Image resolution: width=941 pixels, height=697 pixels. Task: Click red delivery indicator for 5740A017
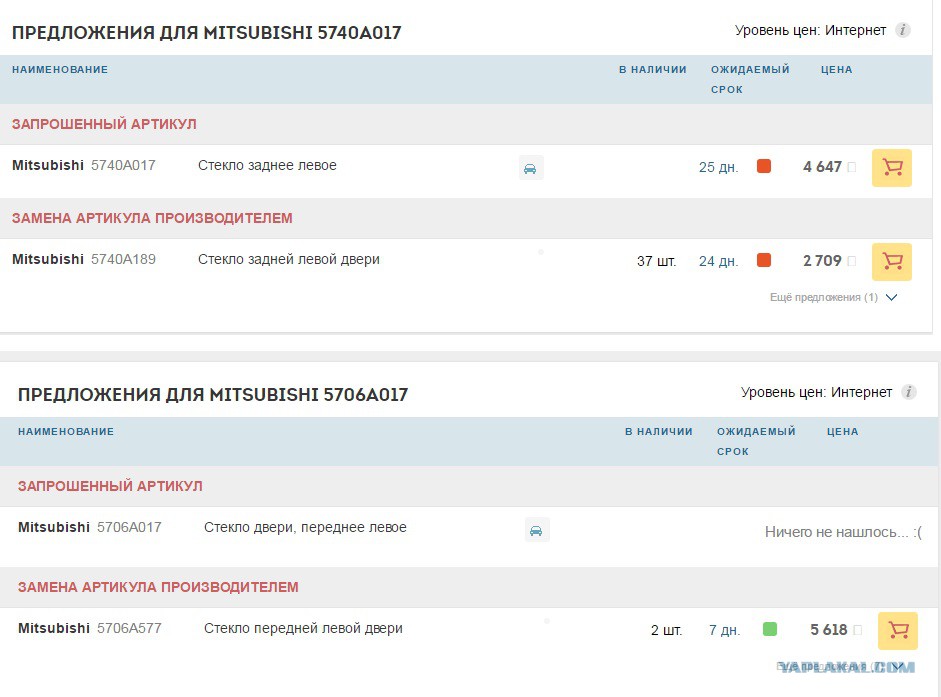(x=763, y=166)
